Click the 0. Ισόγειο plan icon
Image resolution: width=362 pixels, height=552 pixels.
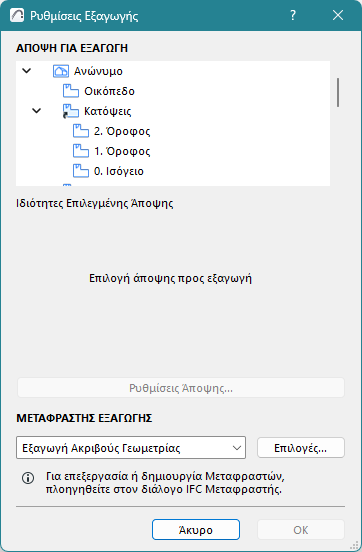[x=81, y=171]
